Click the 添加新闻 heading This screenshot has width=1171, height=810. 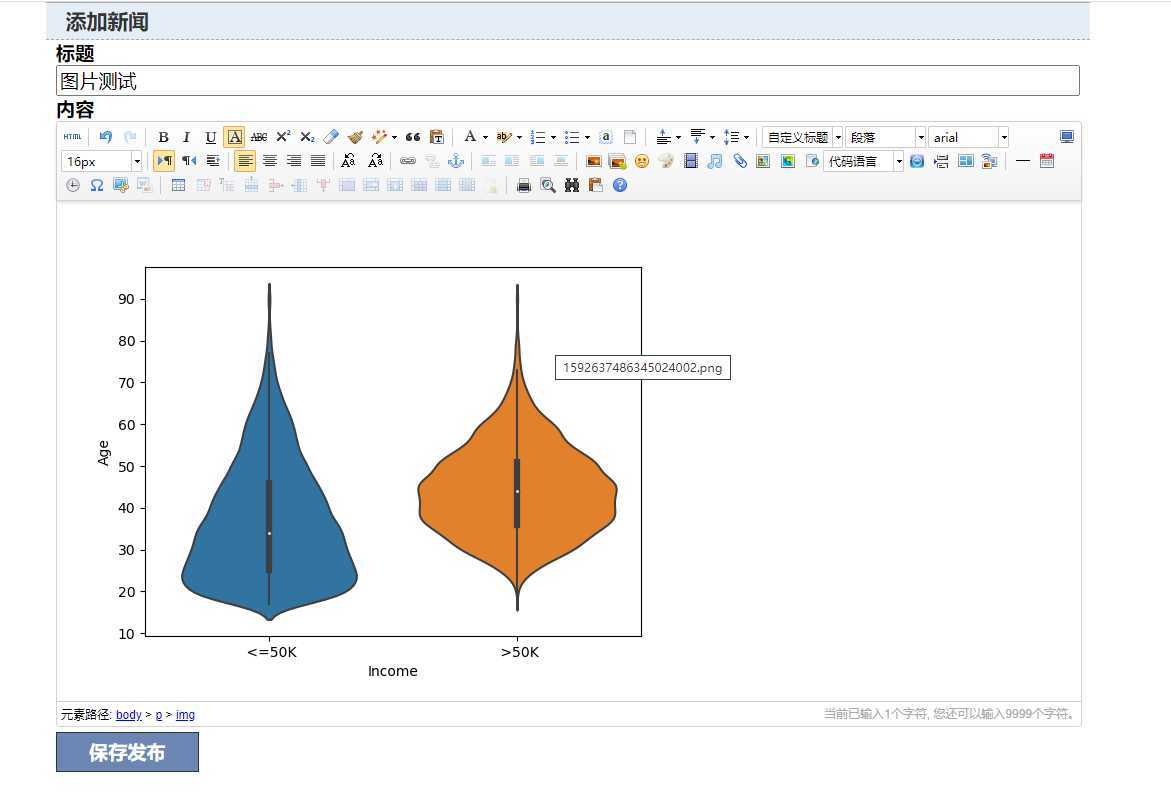107,22
